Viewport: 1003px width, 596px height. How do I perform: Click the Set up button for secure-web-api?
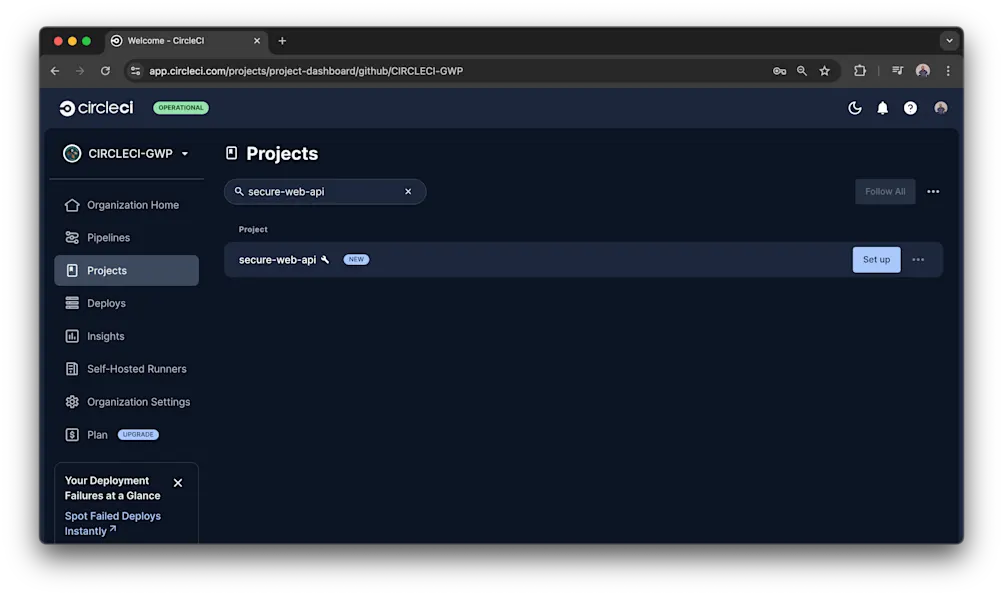(x=875, y=259)
